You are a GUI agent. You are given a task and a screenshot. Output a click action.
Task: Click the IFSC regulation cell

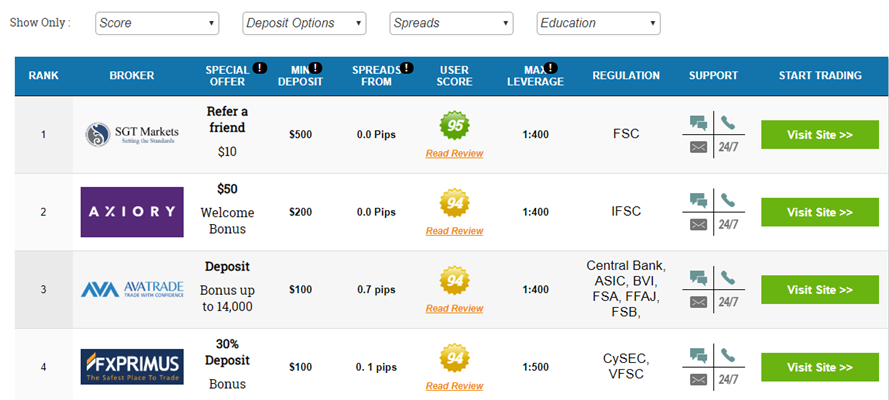point(626,212)
